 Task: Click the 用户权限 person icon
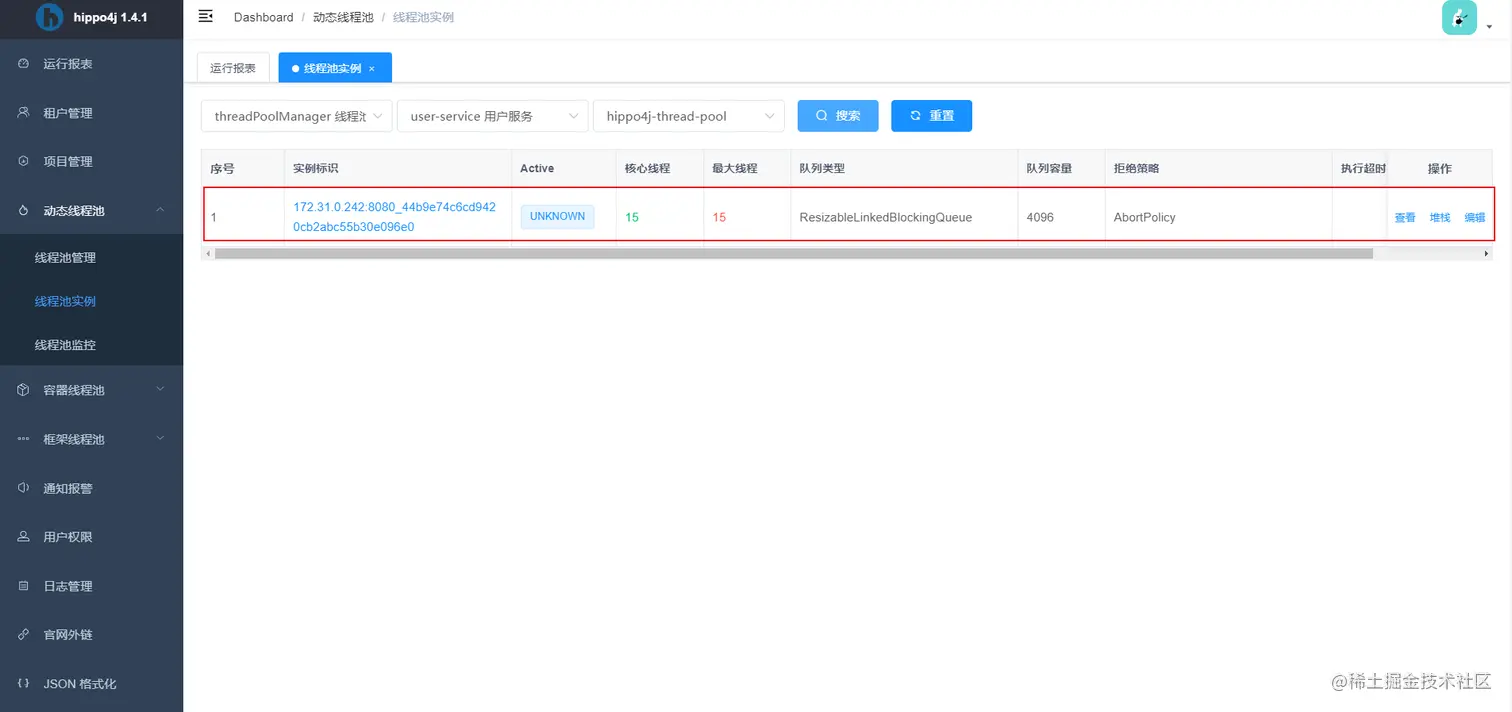(x=24, y=537)
